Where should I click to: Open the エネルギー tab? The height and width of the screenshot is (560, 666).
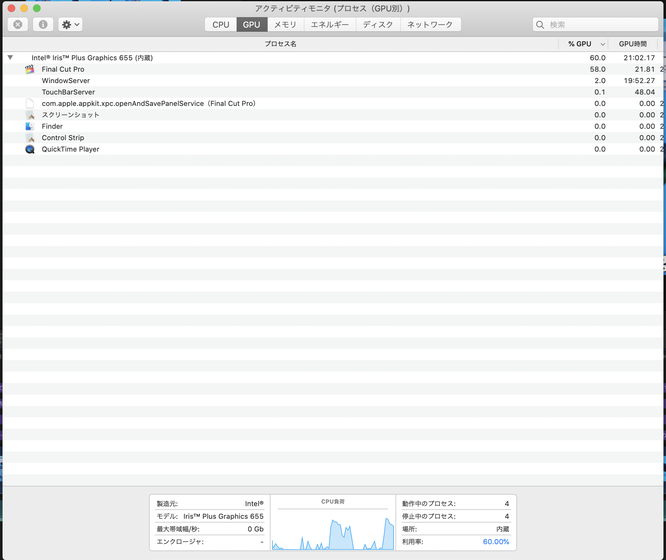coord(330,25)
